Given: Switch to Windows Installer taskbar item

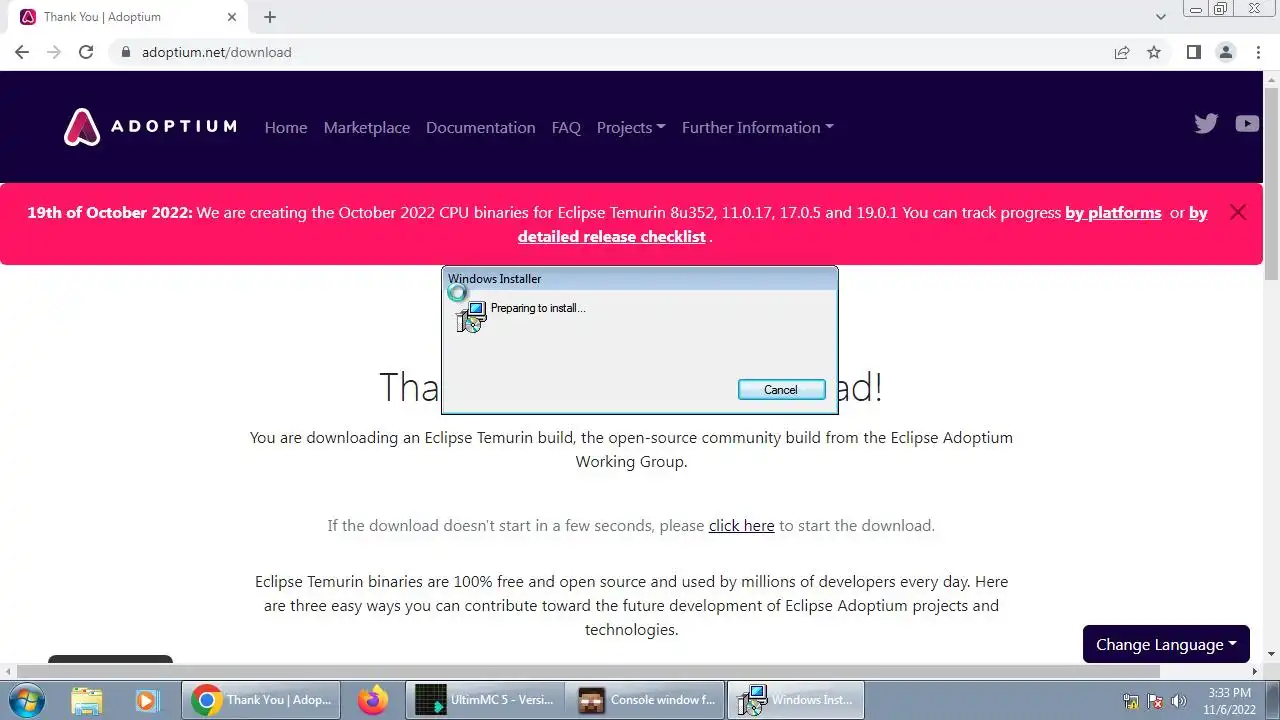Looking at the screenshot, I should click(796, 700).
